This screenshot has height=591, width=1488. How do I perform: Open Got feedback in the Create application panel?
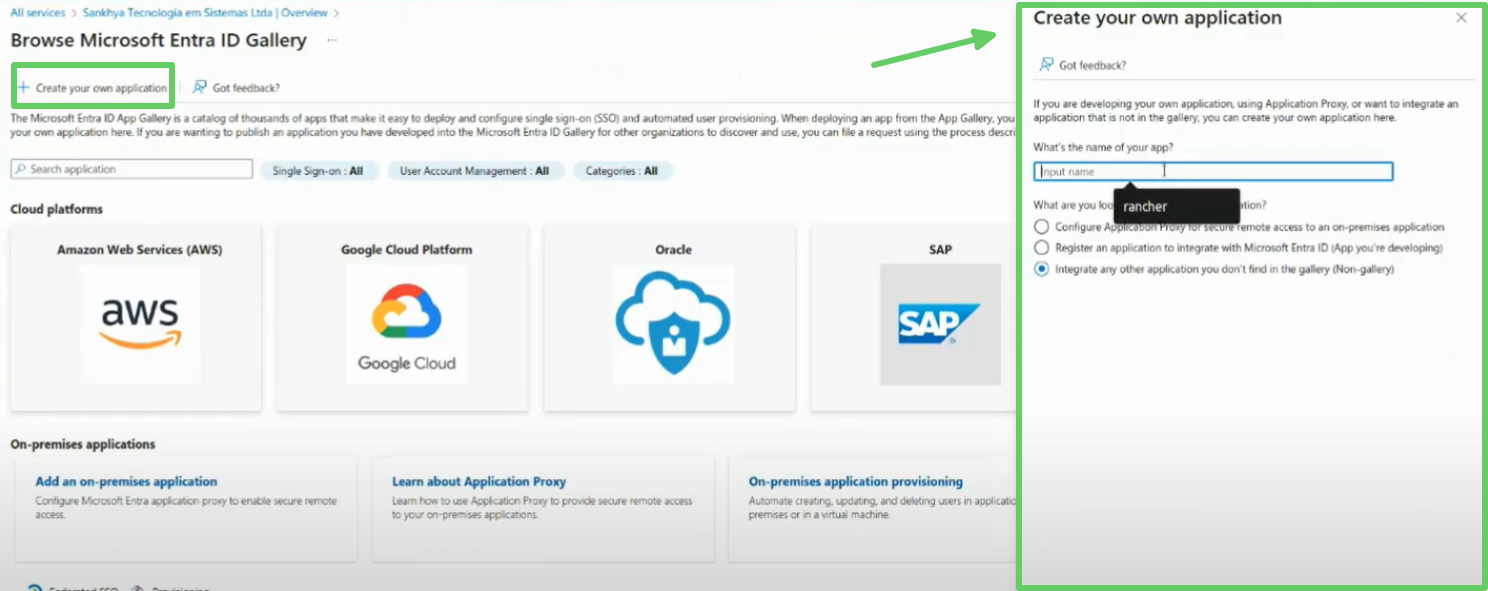tap(1082, 65)
